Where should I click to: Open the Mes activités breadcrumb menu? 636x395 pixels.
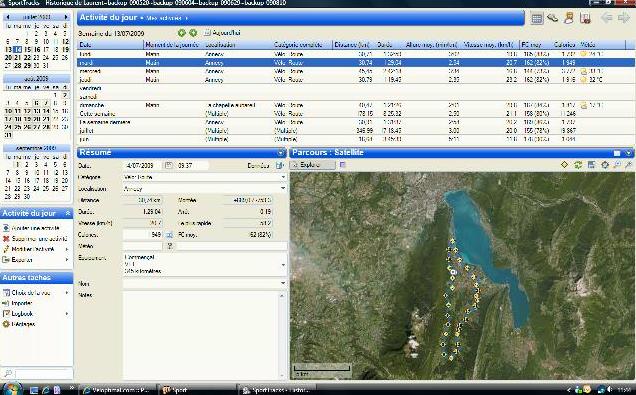coord(167,18)
